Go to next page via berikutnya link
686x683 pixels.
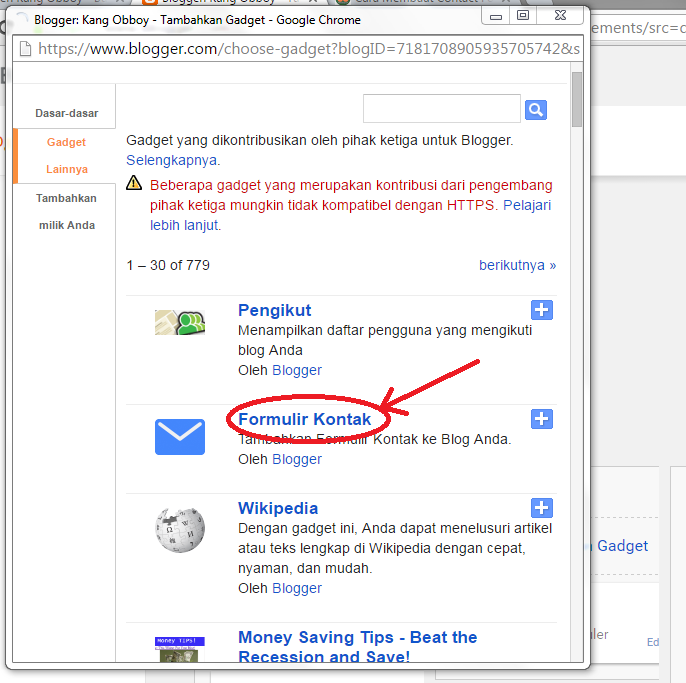point(518,265)
